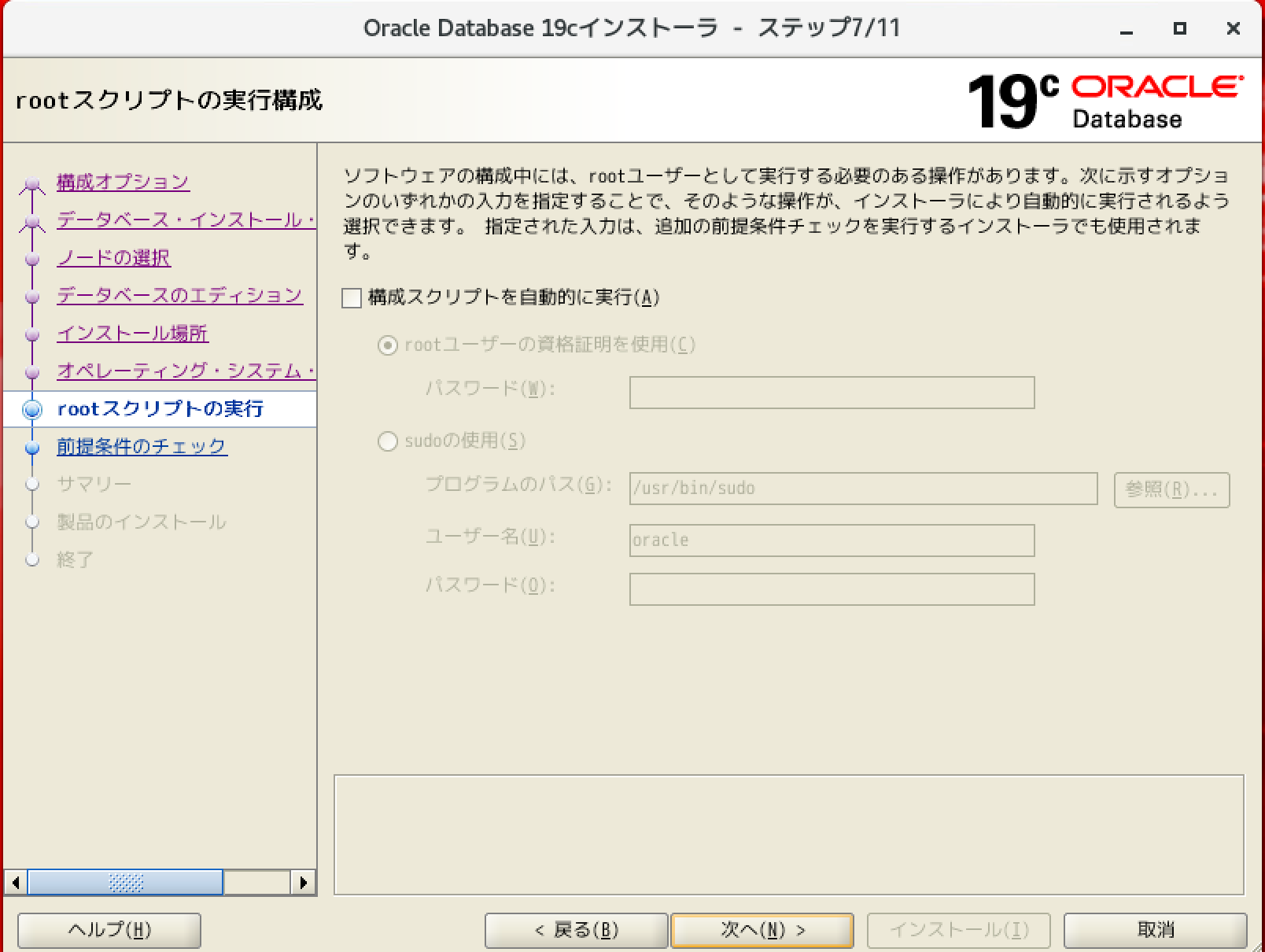This screenshot has width=1265, height=952.
Task: Click the sudo パスワード(O) input field
Action: tap(832, 589)
